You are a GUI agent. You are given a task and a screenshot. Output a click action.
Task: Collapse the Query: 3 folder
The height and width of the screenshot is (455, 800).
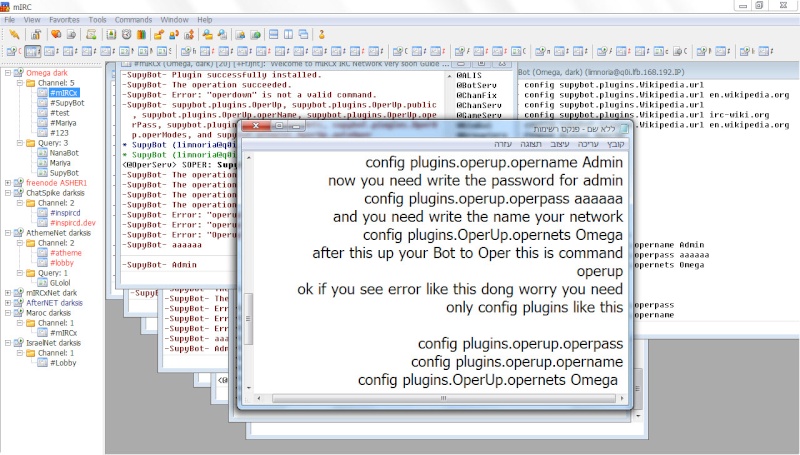(x=19, y=143)
